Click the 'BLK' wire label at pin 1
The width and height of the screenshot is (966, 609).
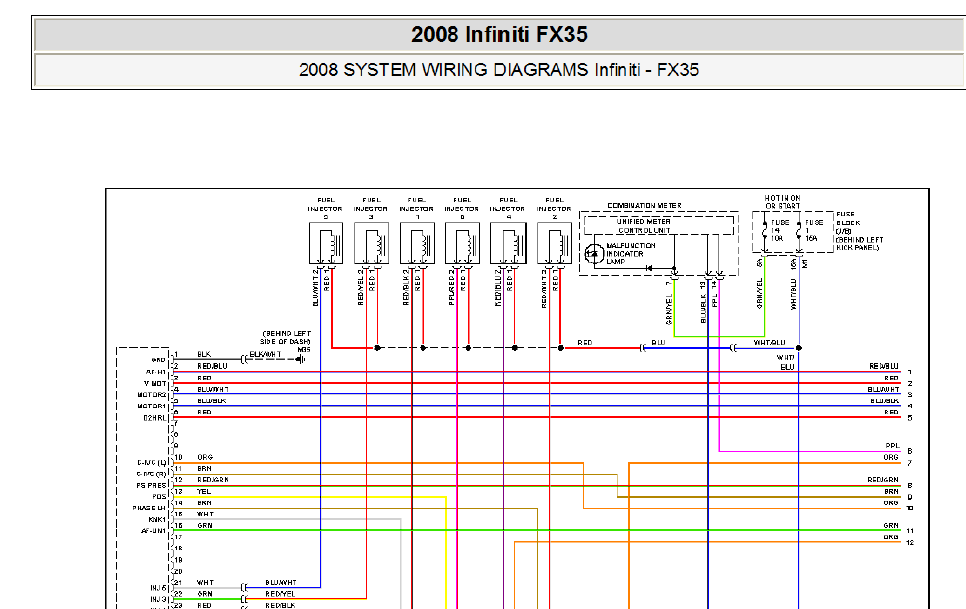[x=204, y=354]
